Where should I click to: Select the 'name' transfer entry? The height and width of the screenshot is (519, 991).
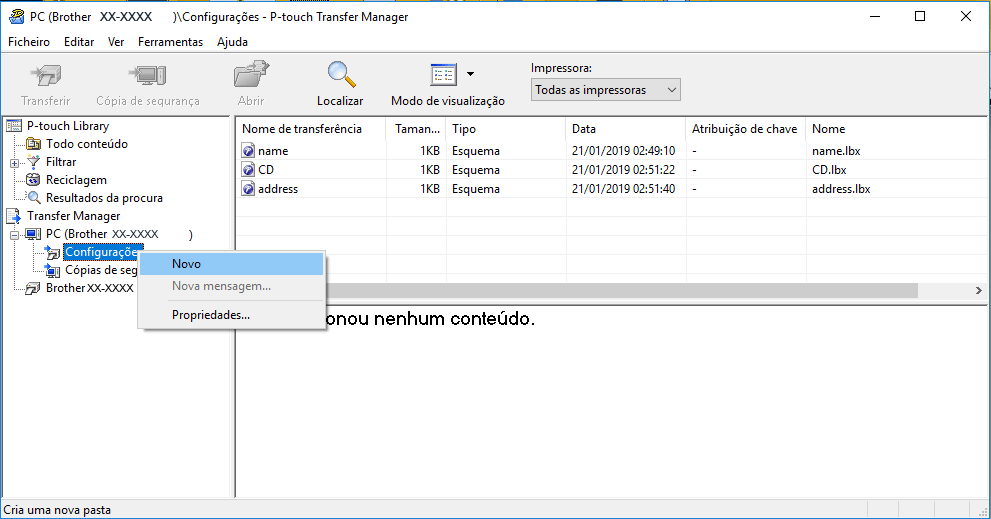pyautogui.click(x=273, y=150)
